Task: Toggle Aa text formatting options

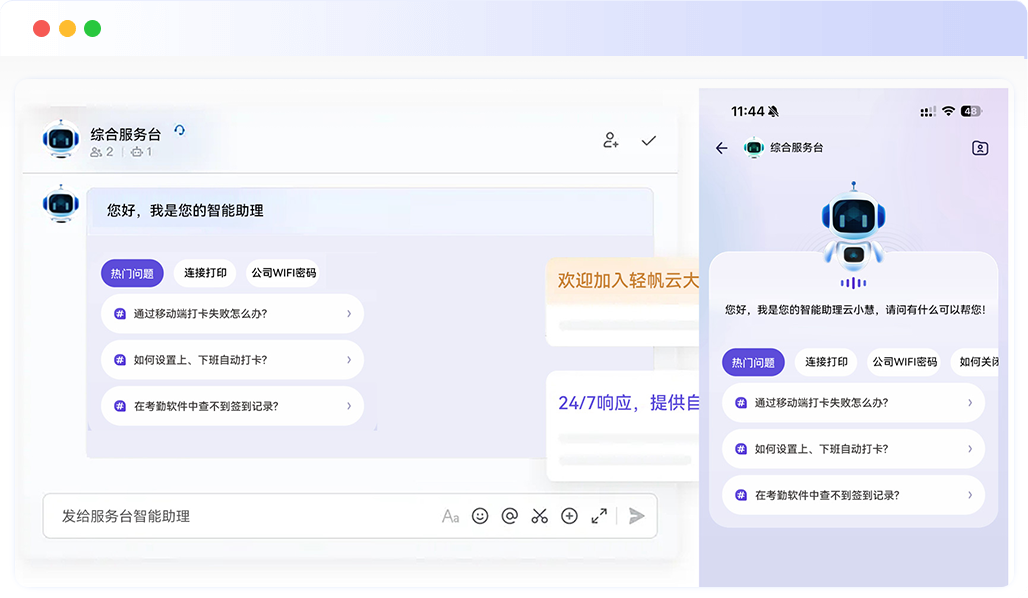Action: [450, 516]
